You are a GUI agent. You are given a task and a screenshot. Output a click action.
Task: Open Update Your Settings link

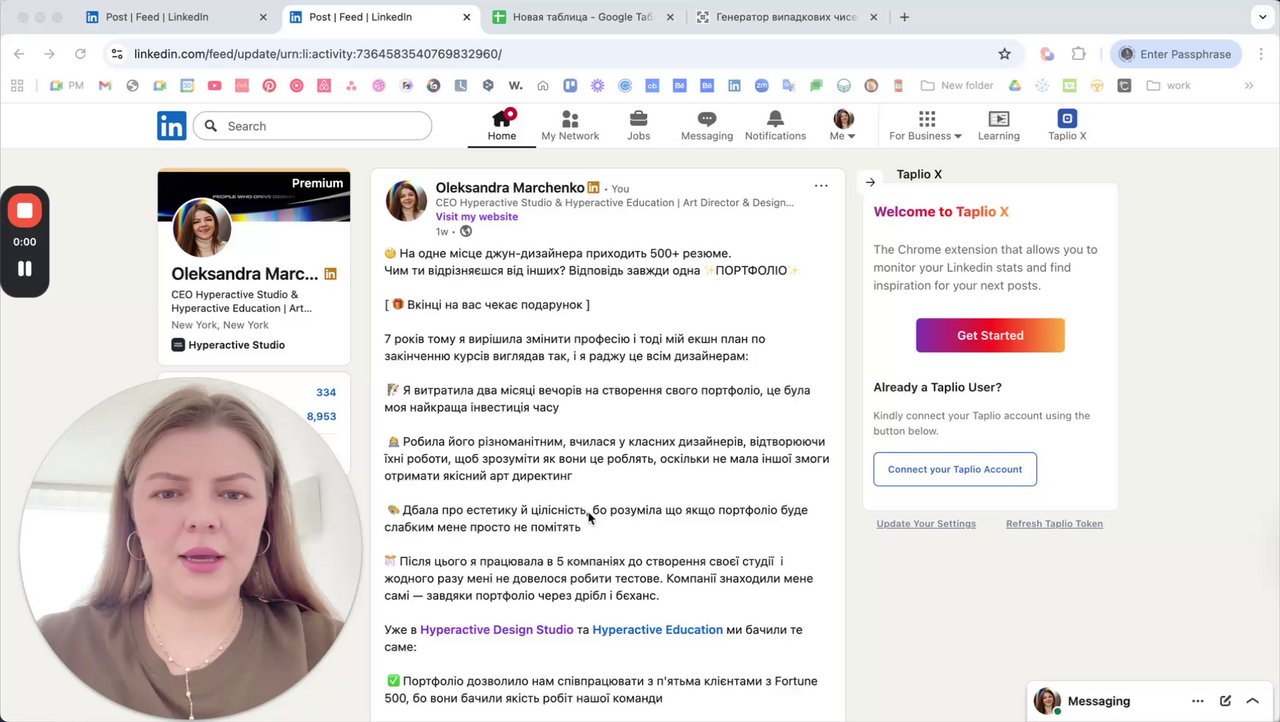[926, 524]
